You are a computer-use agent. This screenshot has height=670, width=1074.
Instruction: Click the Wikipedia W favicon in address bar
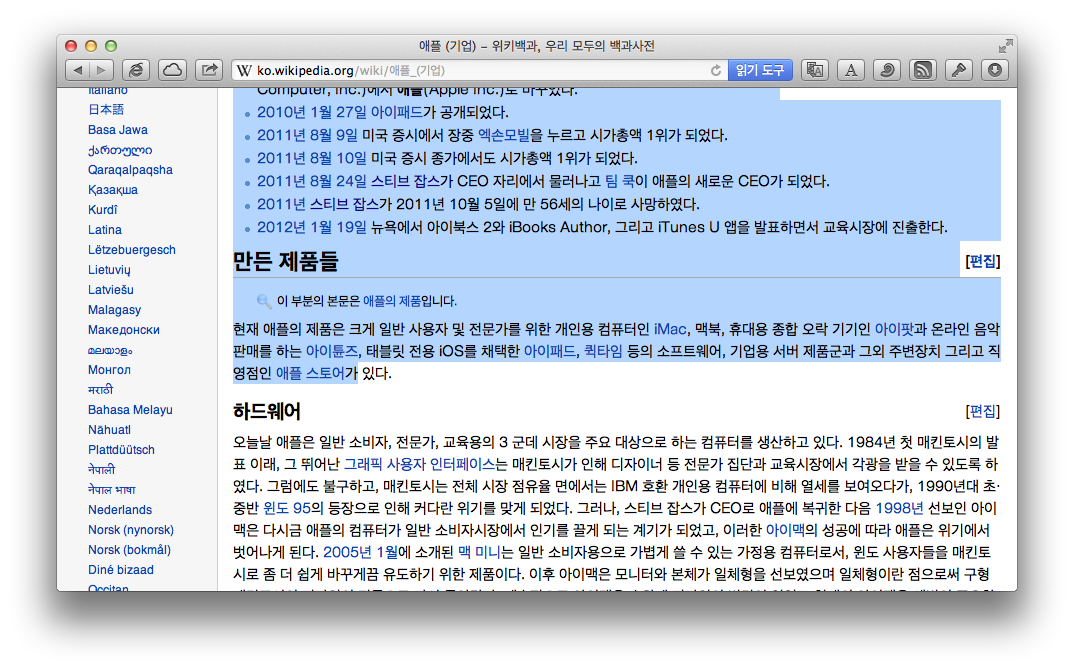(x=244, y=71)
